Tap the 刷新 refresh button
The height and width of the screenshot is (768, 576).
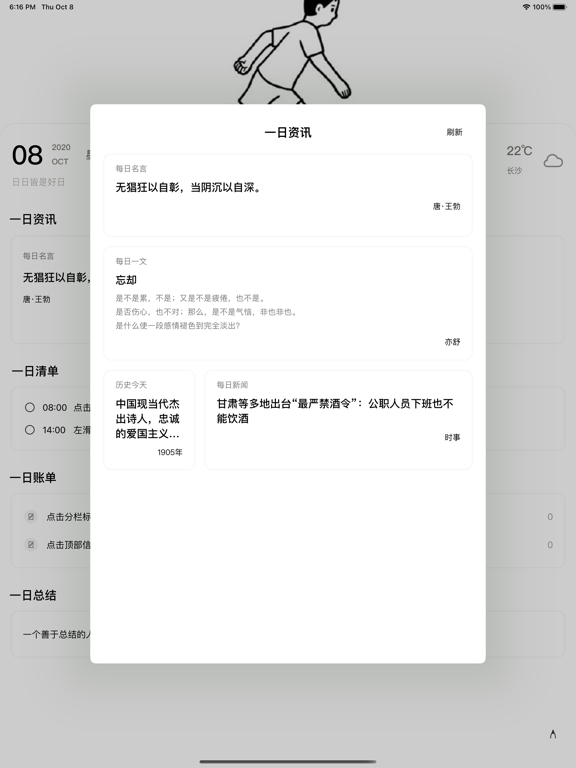(x=454, y=132)
